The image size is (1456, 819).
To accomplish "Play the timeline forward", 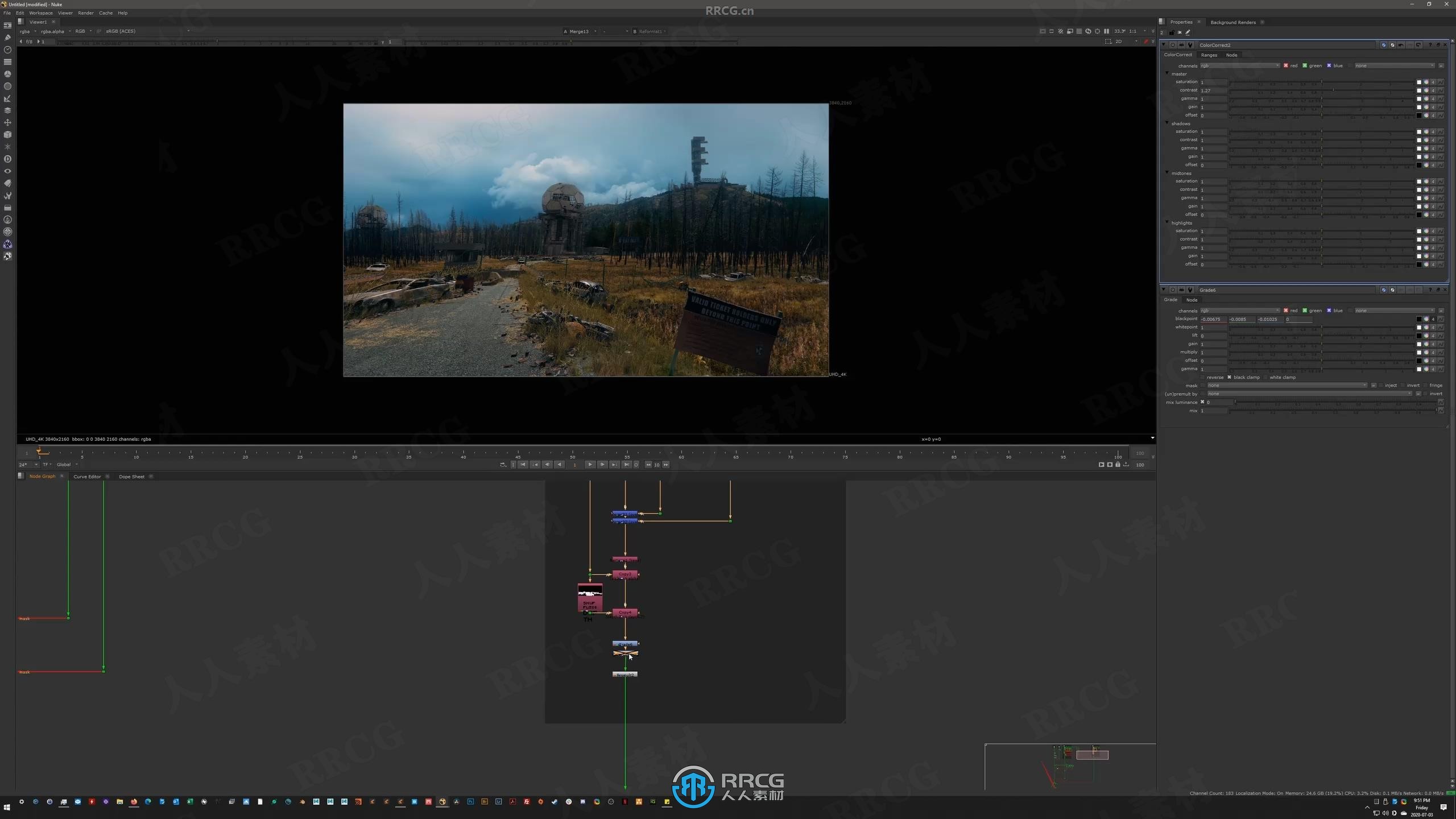I will pyautogui.click(x=590, y=465).
